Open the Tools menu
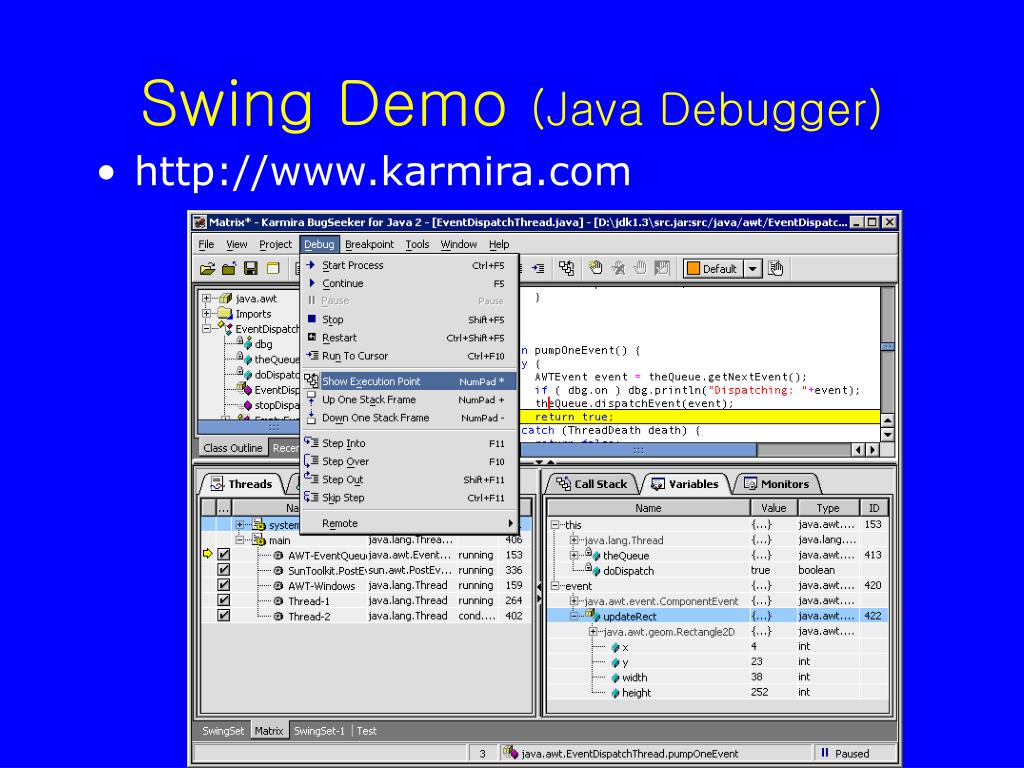The width and height of the screenshot is (1024, 768). (417, 244)
